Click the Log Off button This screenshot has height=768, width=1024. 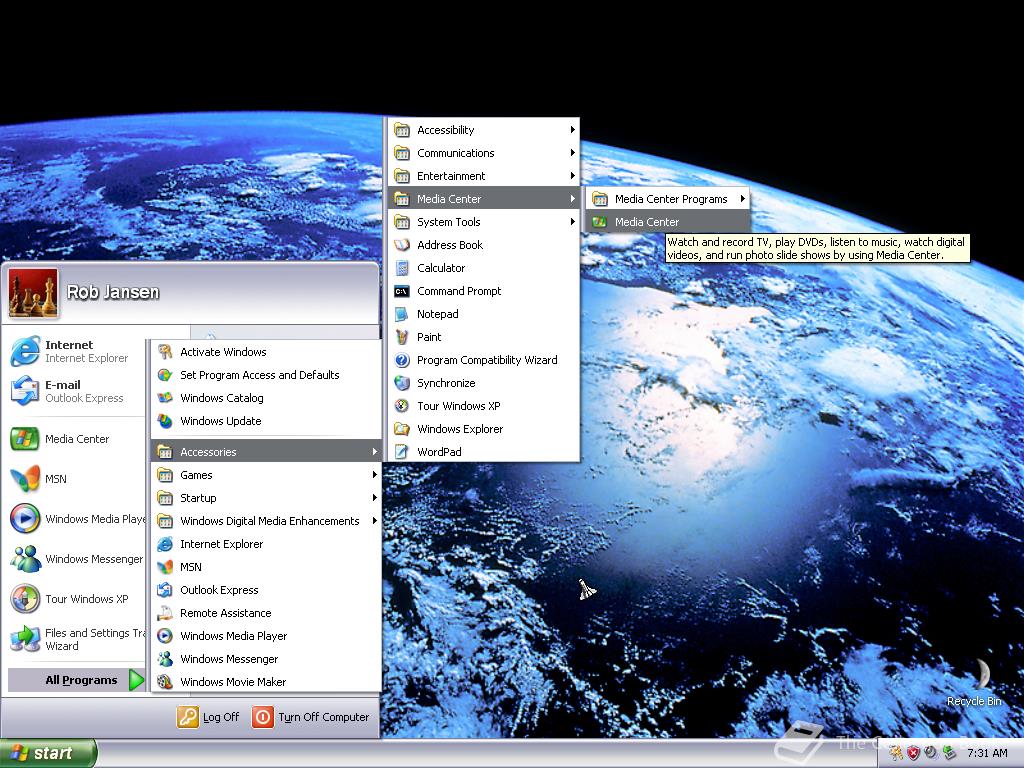[x=208, y=717]
